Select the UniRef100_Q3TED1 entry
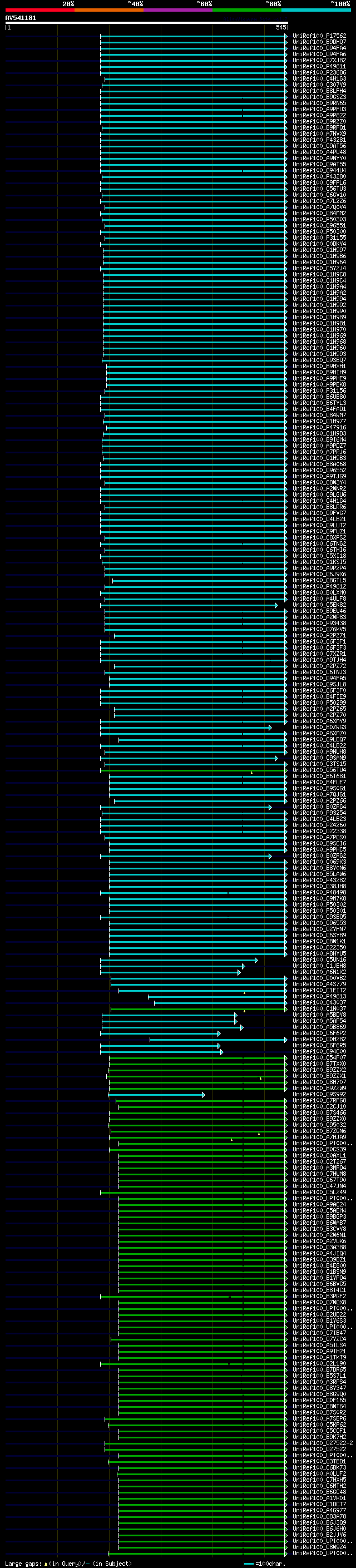This screenshot has width=356, height=1568. (x=319, y=1461)
